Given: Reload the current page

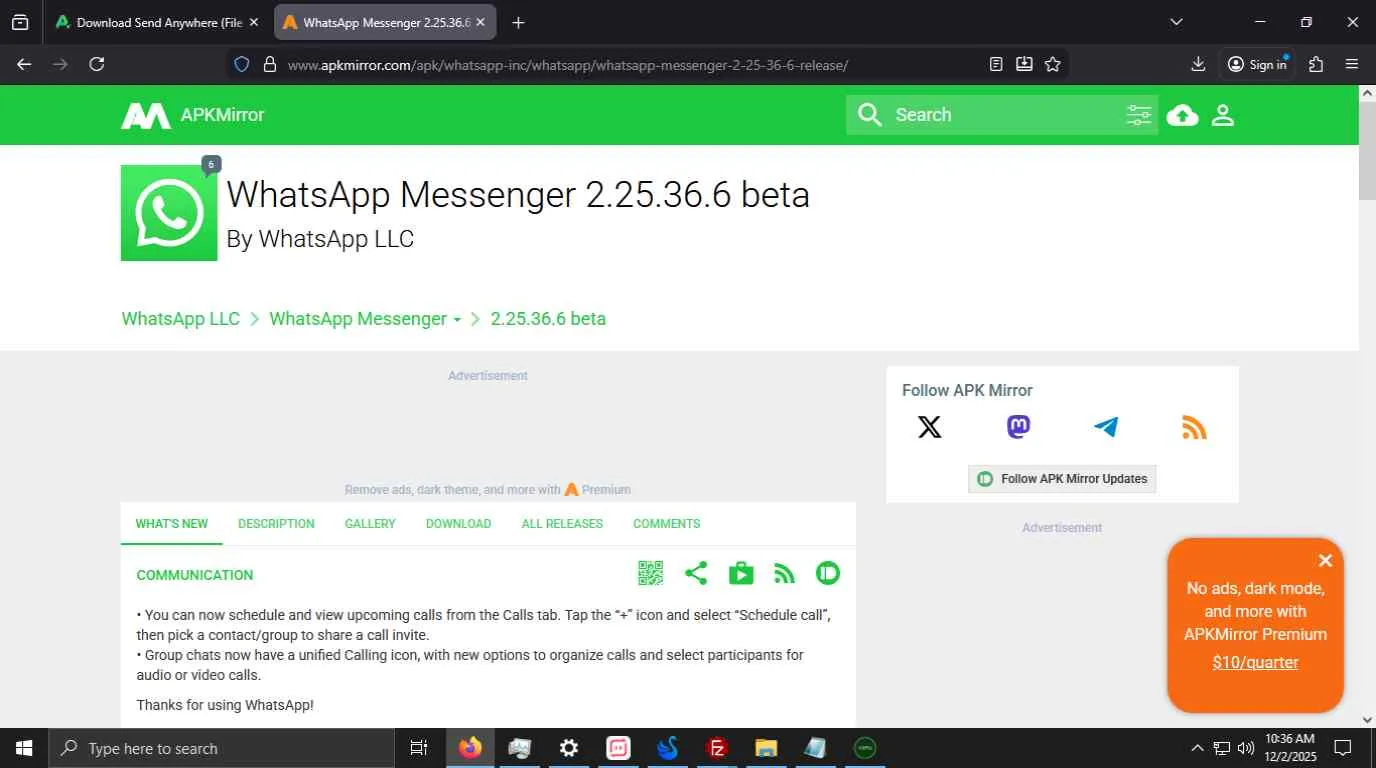Looking at the screenshot, I should point(97,64).
